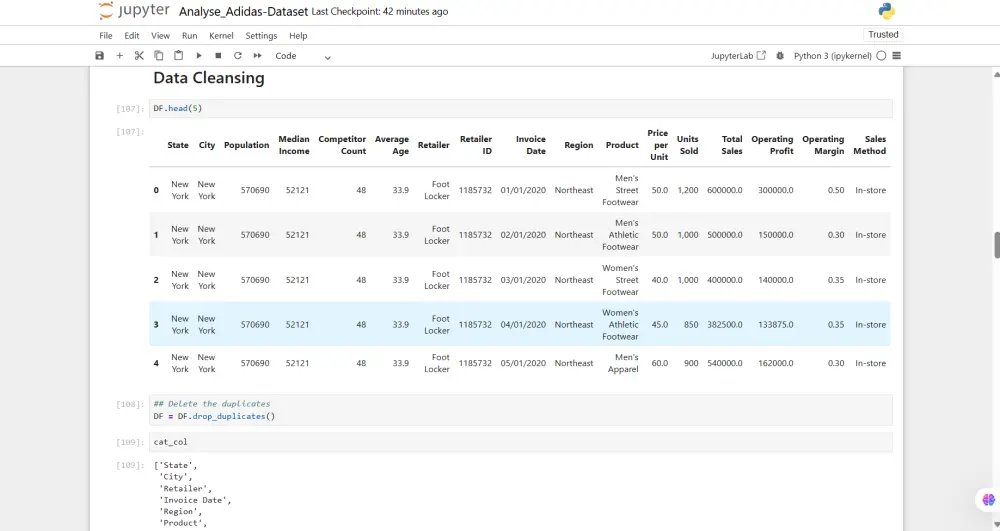Viewport: 1000px width, 531px height.
Task: Insert a new cell with the plus icon
Action: click(119, 55)
